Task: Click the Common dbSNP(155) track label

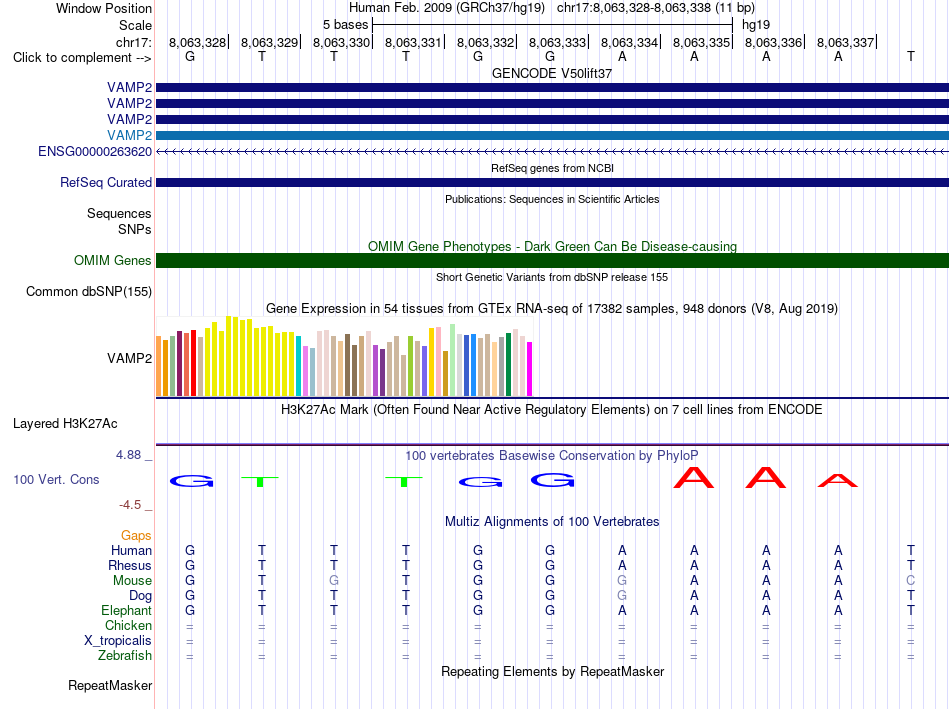Action: (88, 291)
